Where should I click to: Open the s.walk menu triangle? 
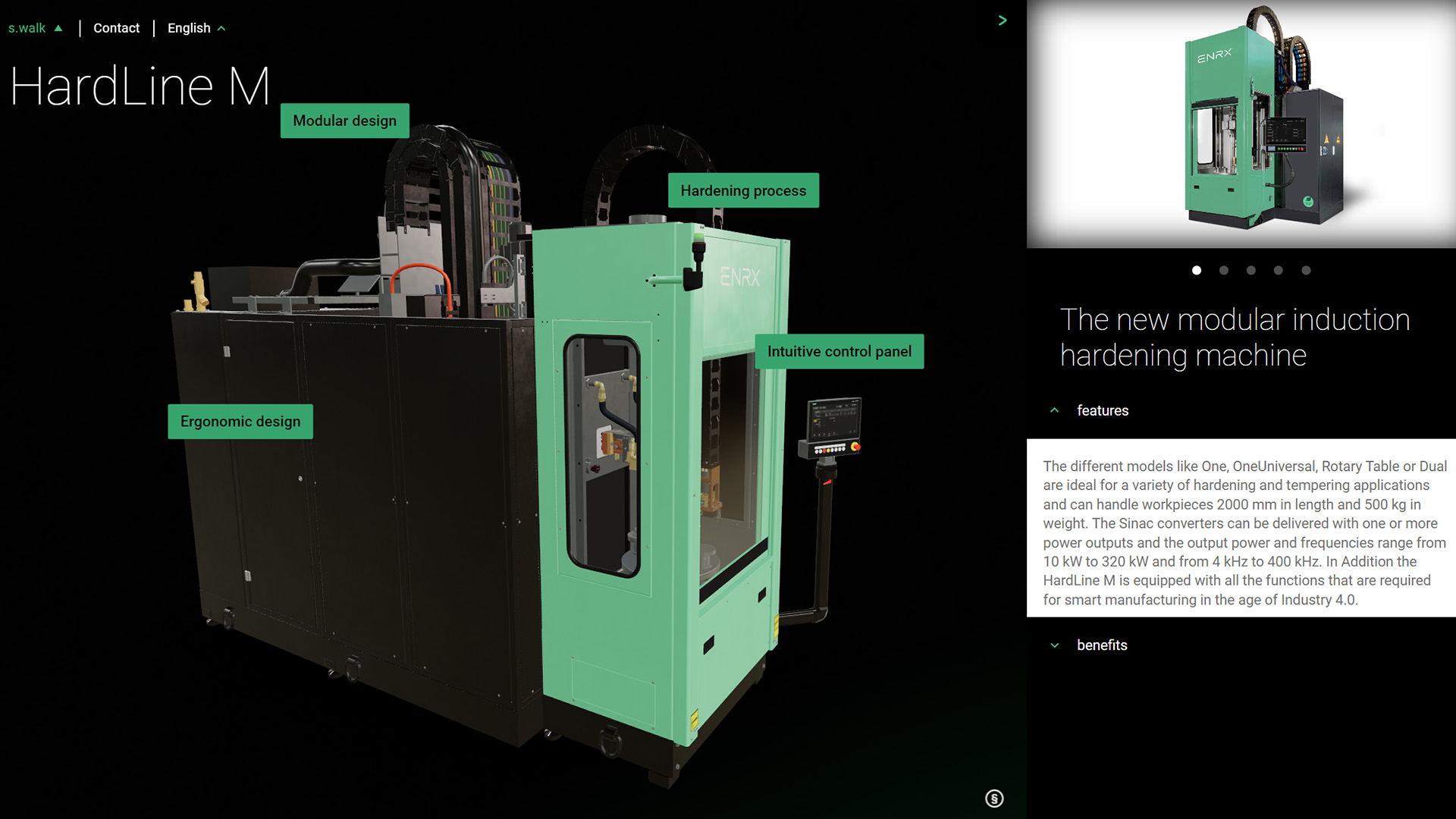(58, 28)
